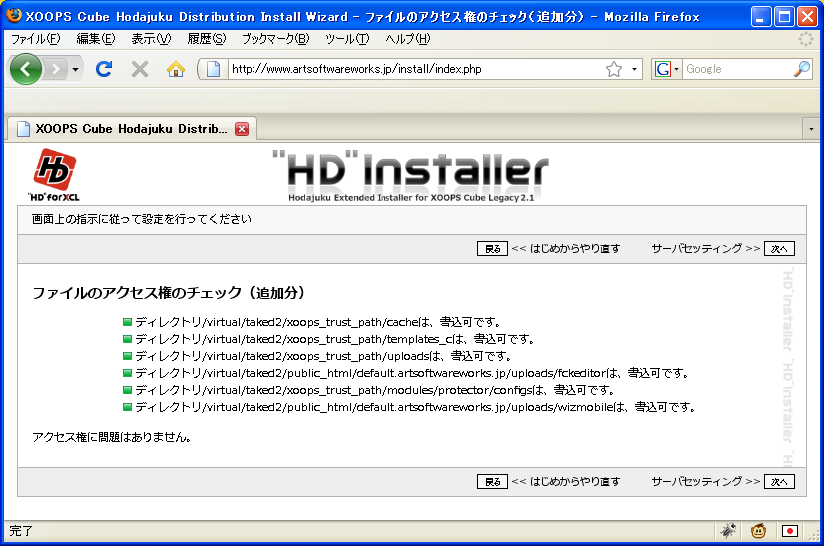Open the ファイル(F) menu
The height and width of the screenshot is (546, 824).
pos(35,39)
